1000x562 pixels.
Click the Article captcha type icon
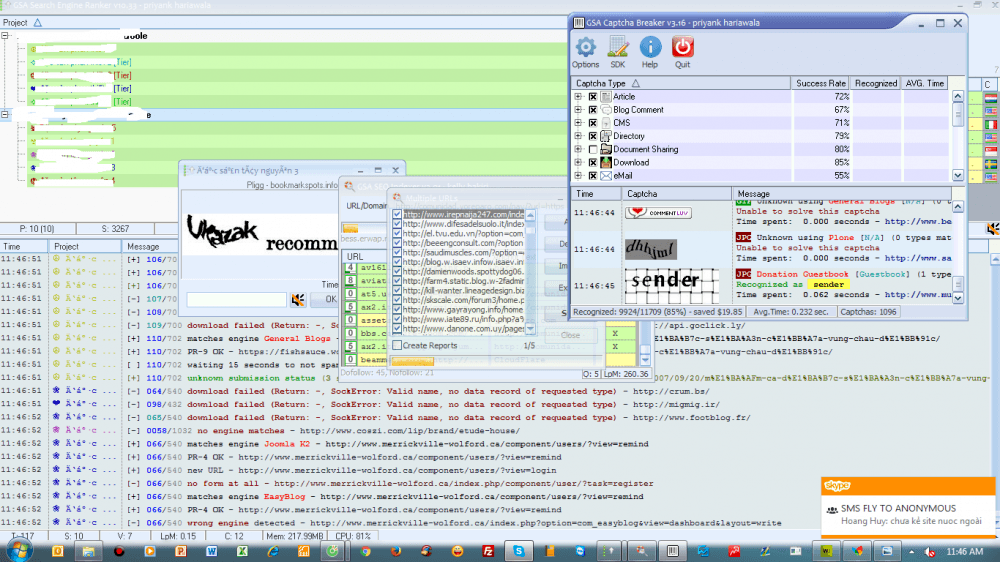606,97
